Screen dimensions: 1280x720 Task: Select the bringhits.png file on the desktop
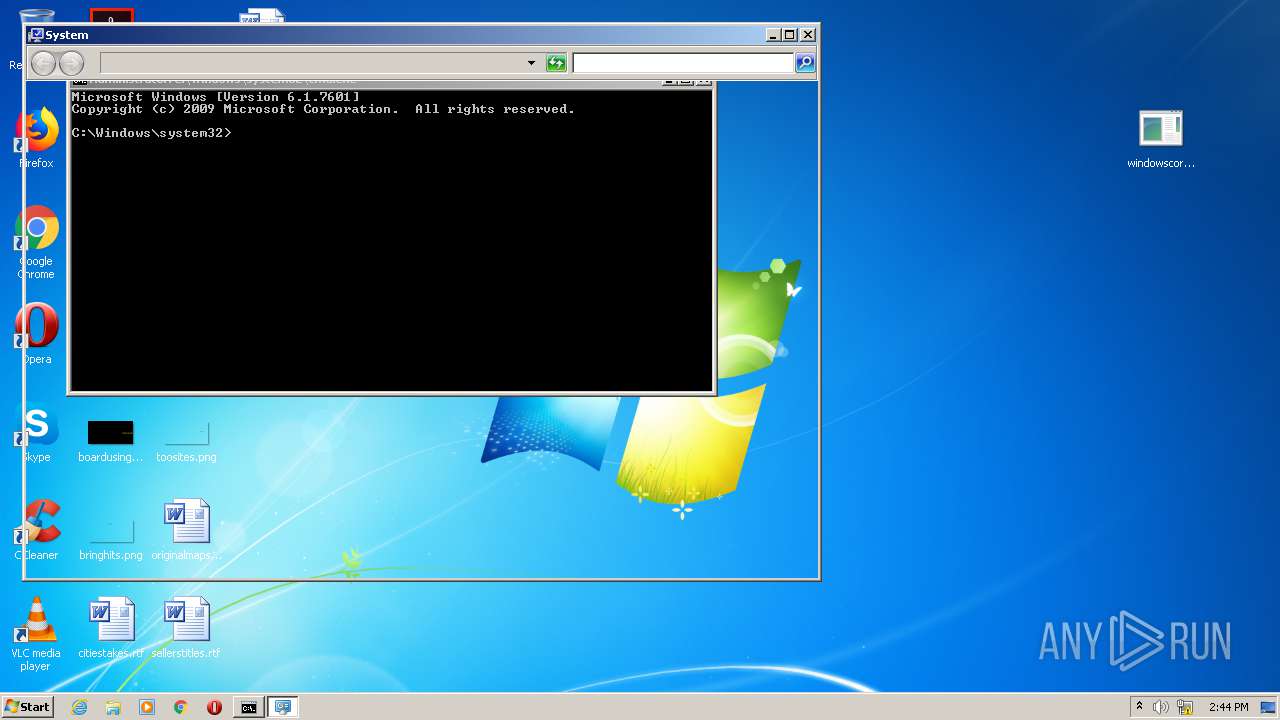point(110,538)
